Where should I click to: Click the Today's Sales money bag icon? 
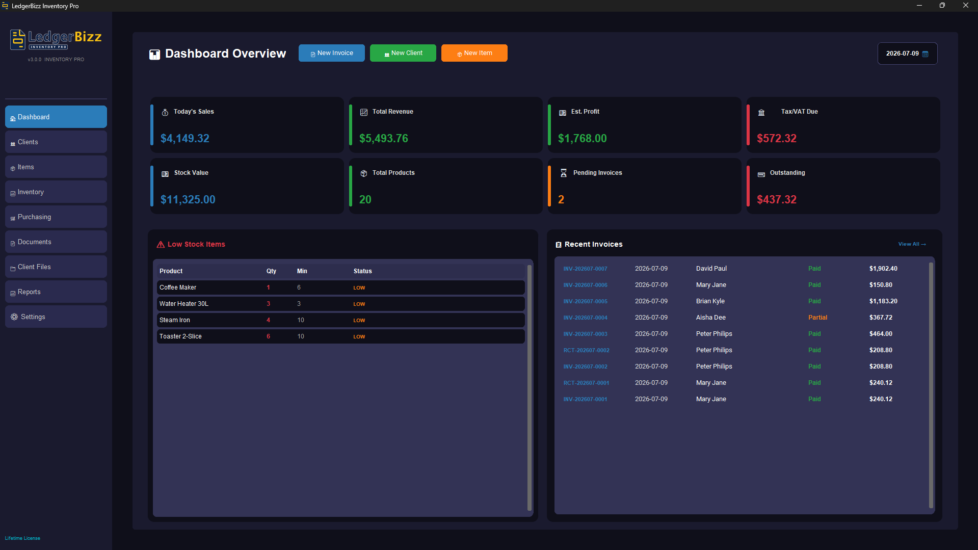coord(165,112)
